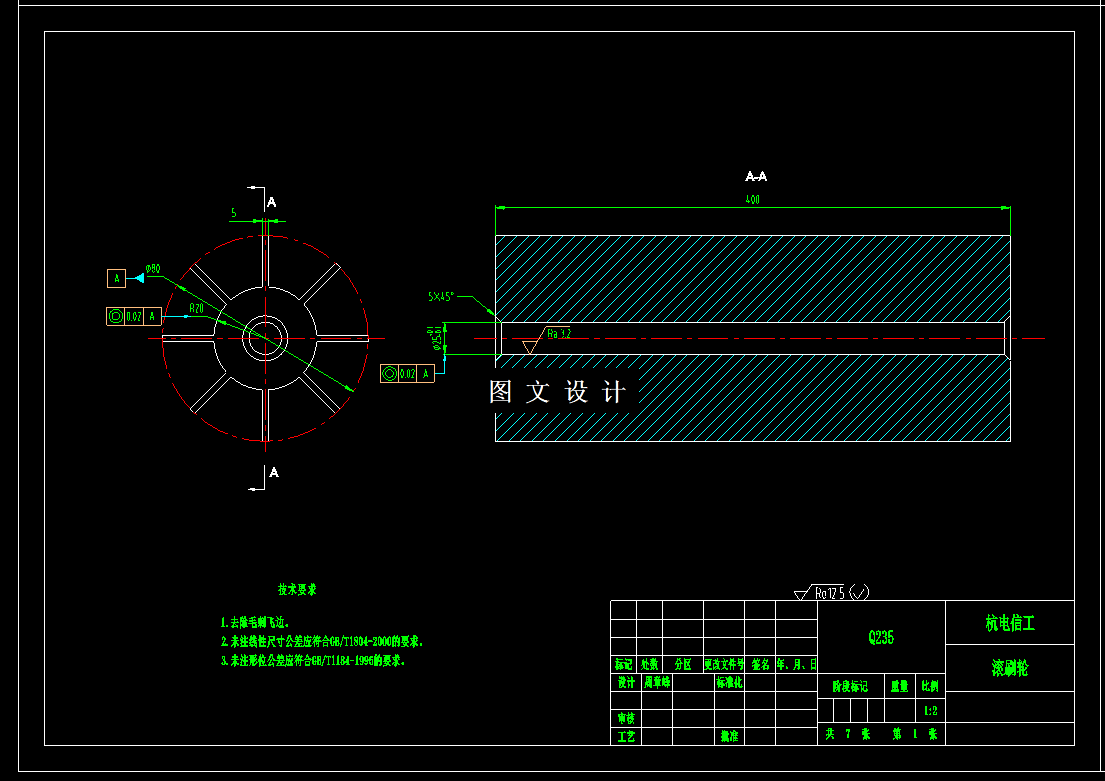The image size is (1105, 781).
Task: Select the designer name 周章峰
Action: 658,682
